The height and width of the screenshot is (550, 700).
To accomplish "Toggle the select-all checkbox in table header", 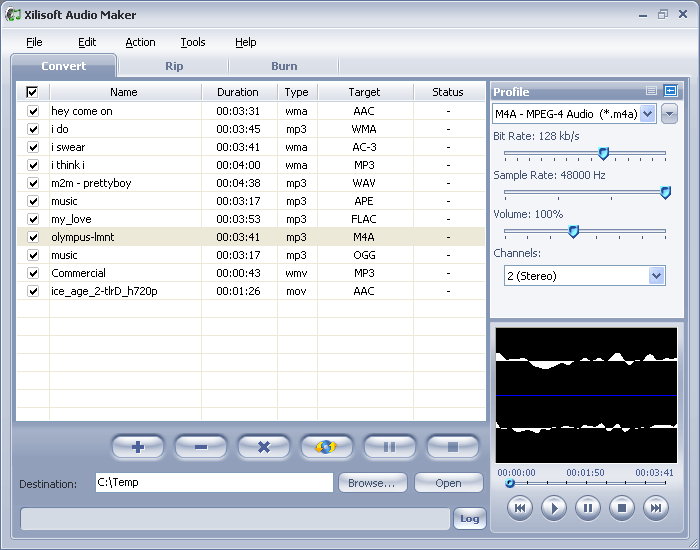I will (x=32, y=92).
